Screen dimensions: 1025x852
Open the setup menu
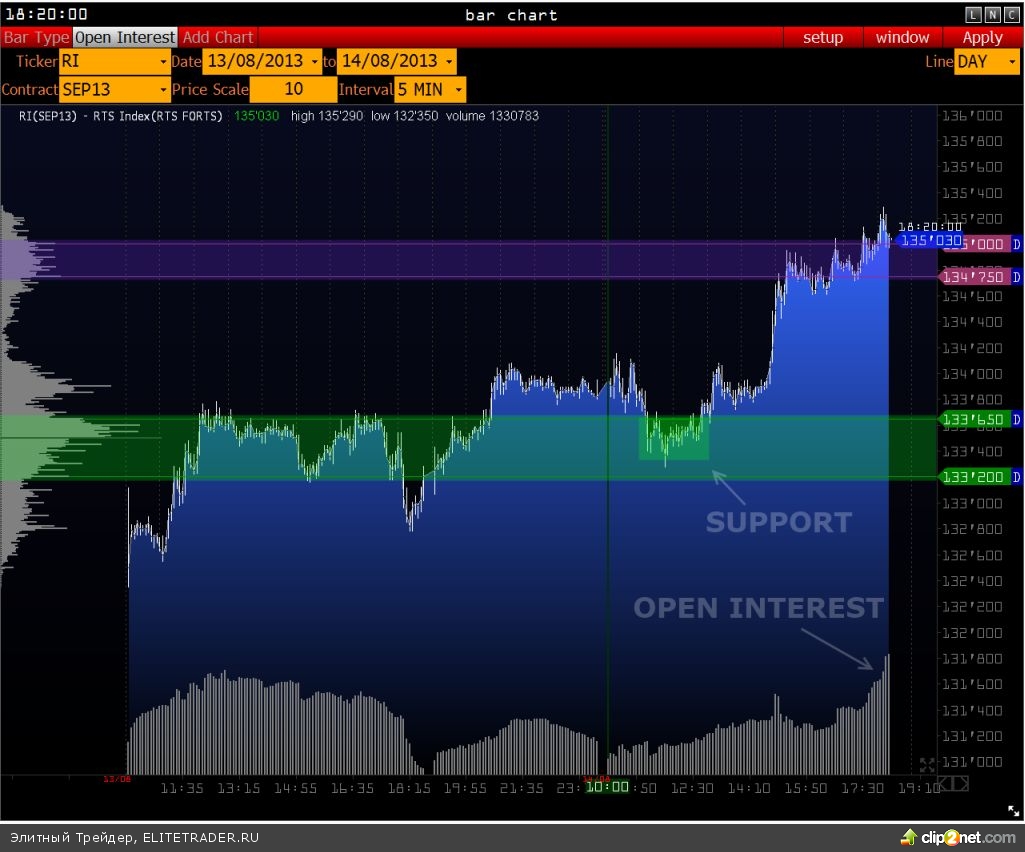pos(823,37)
